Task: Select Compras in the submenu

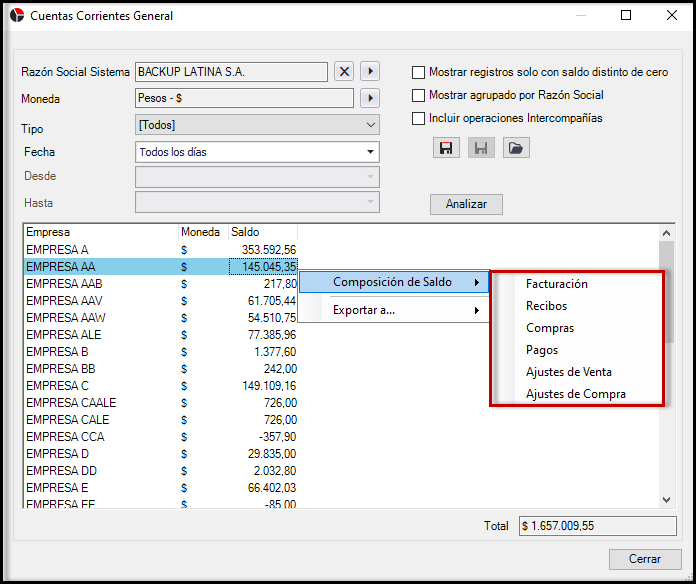Action: pyautogui.click(x=550, y=328)
